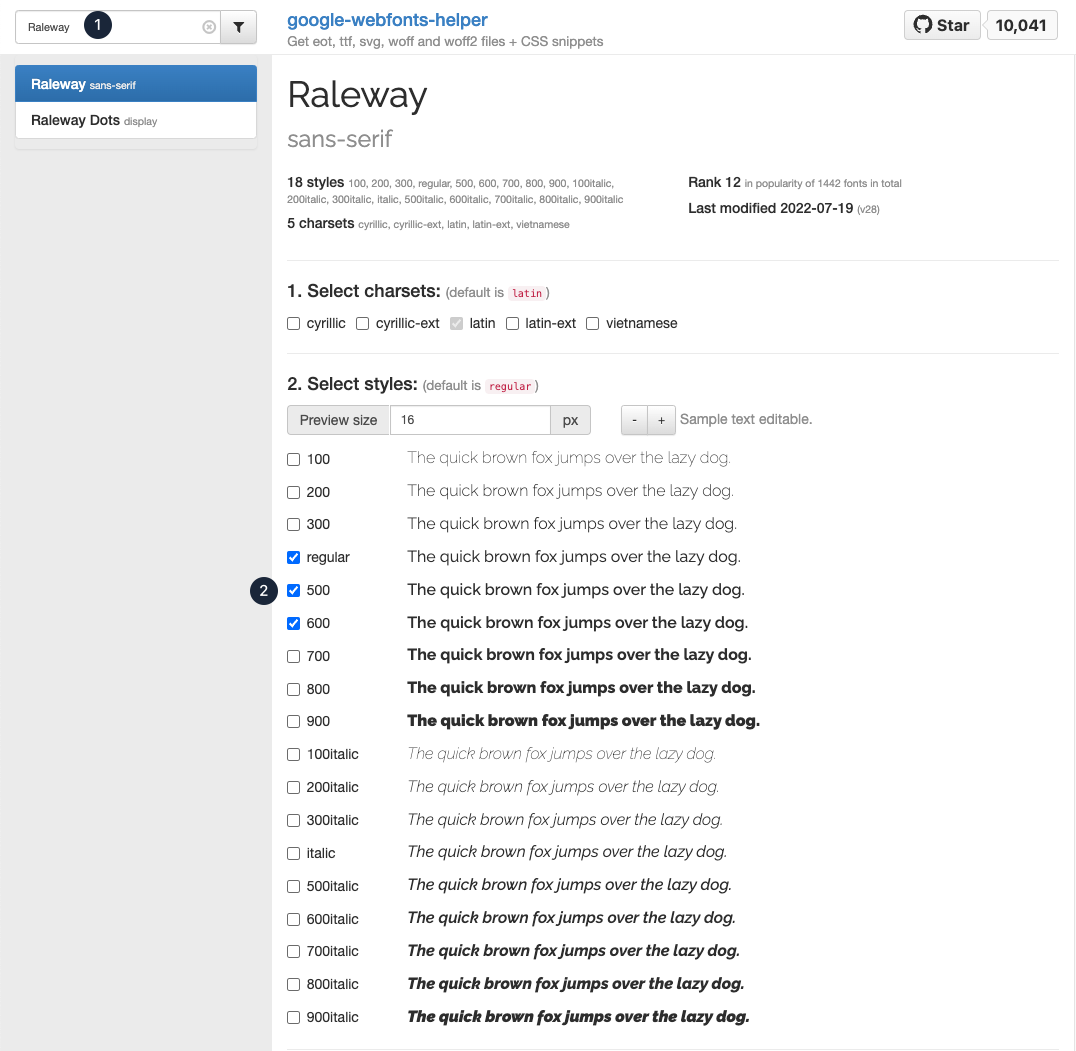Uncheck the 600 style checkbox
This screenshot has height=1051, width=1076.
(294, 624)
